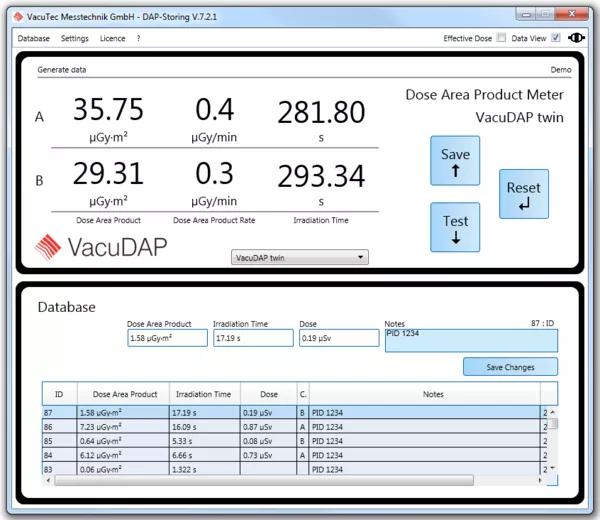This screenshot has height=520, width=600.
Task: Click the 0.64 µGy·m² table cell
Action: pyautogui.click(x=123, y=441)
